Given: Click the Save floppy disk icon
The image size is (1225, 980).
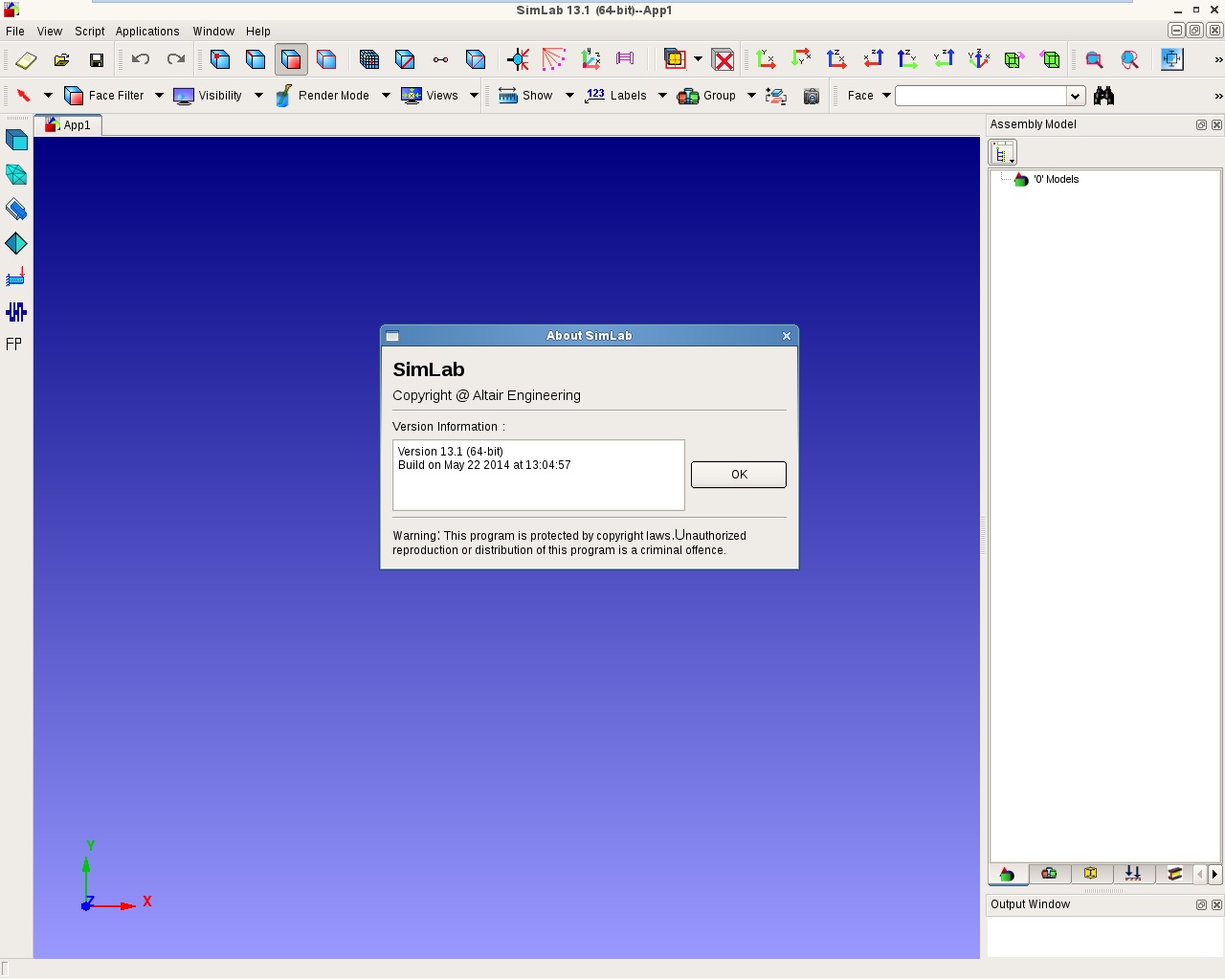Looking at the screenshot, I should pos(97,59).
